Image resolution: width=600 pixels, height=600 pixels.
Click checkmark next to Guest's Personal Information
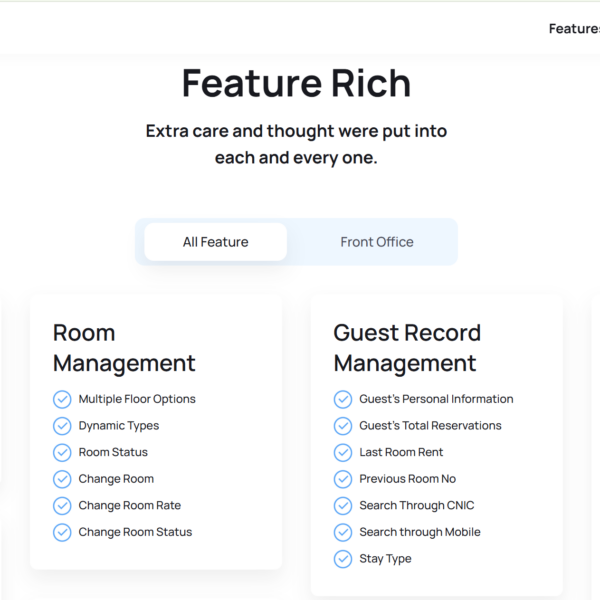tap(343, 399)
